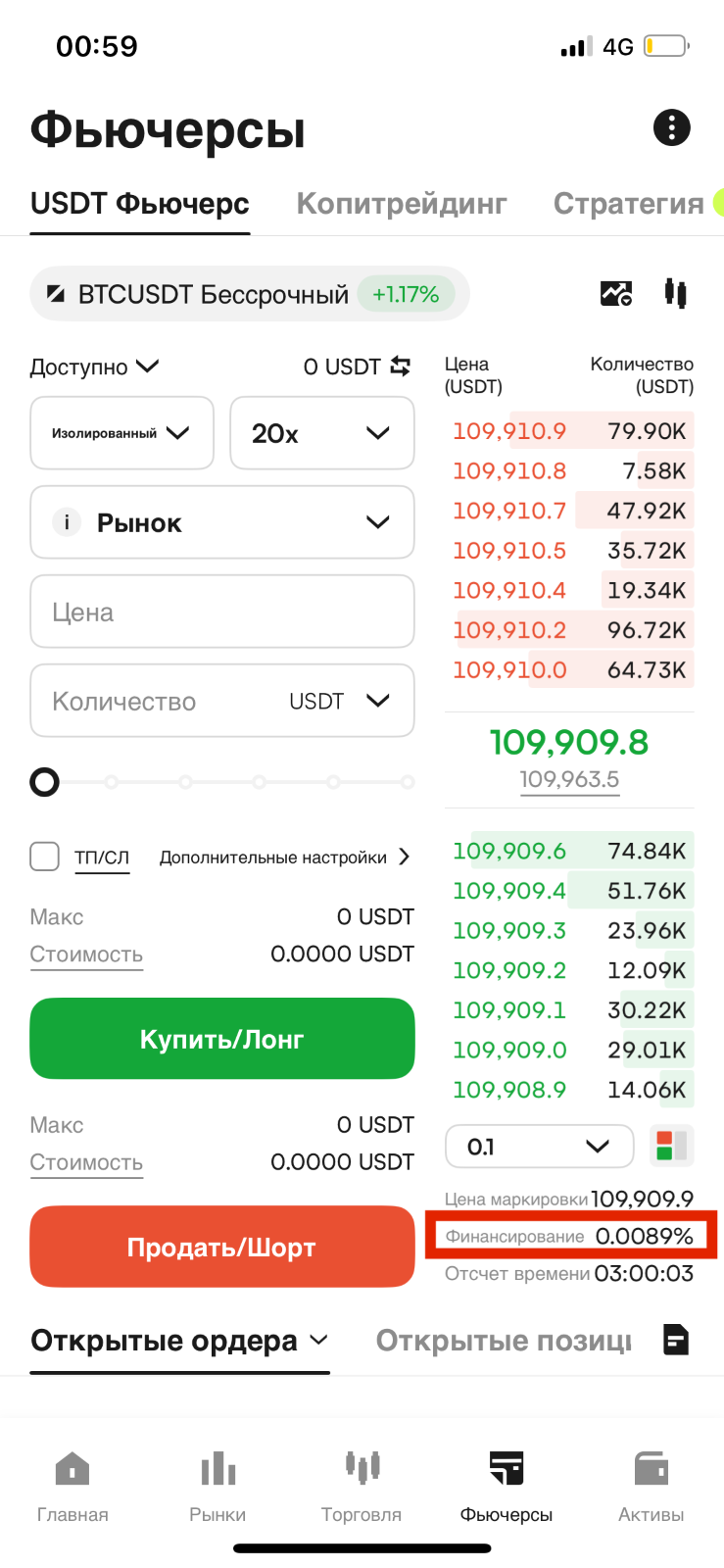Viewport: 724px width, 1568px height.
Task: Tap the Купить/Лонг button
Action: coord(222,1039)
